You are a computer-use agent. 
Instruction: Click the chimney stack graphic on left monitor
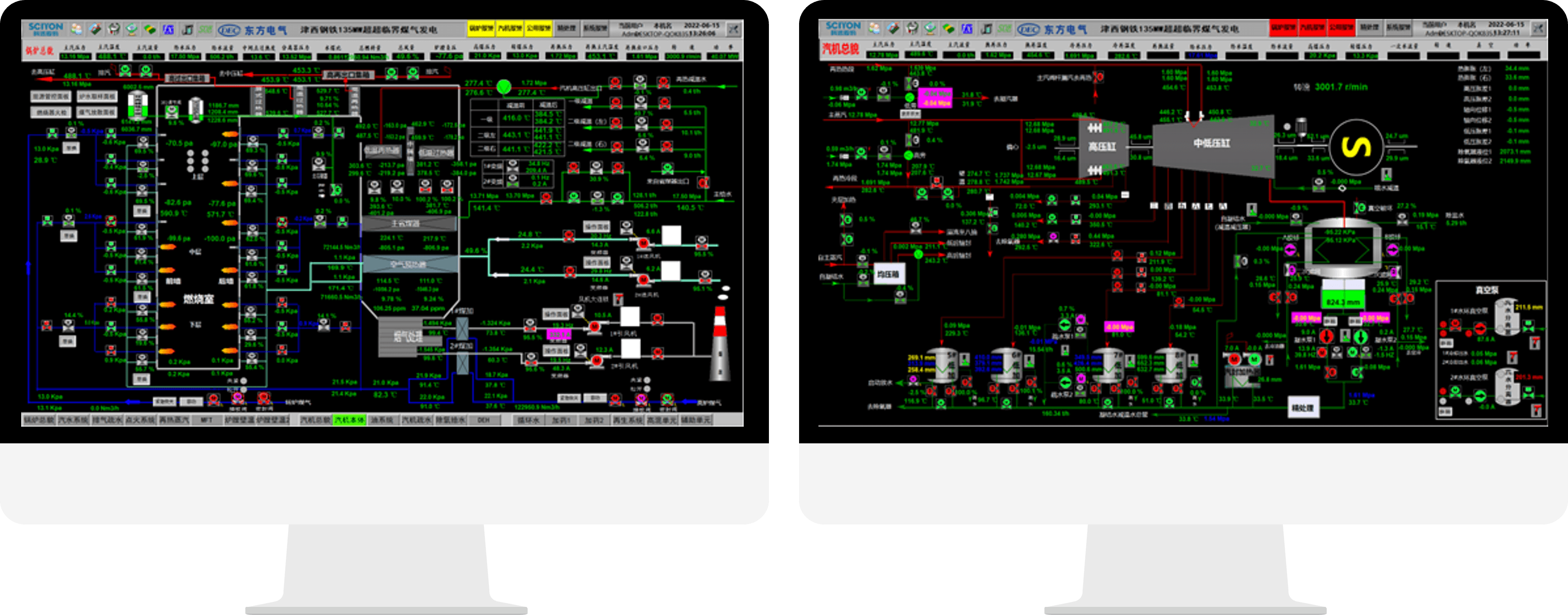(x=720, y=343)
